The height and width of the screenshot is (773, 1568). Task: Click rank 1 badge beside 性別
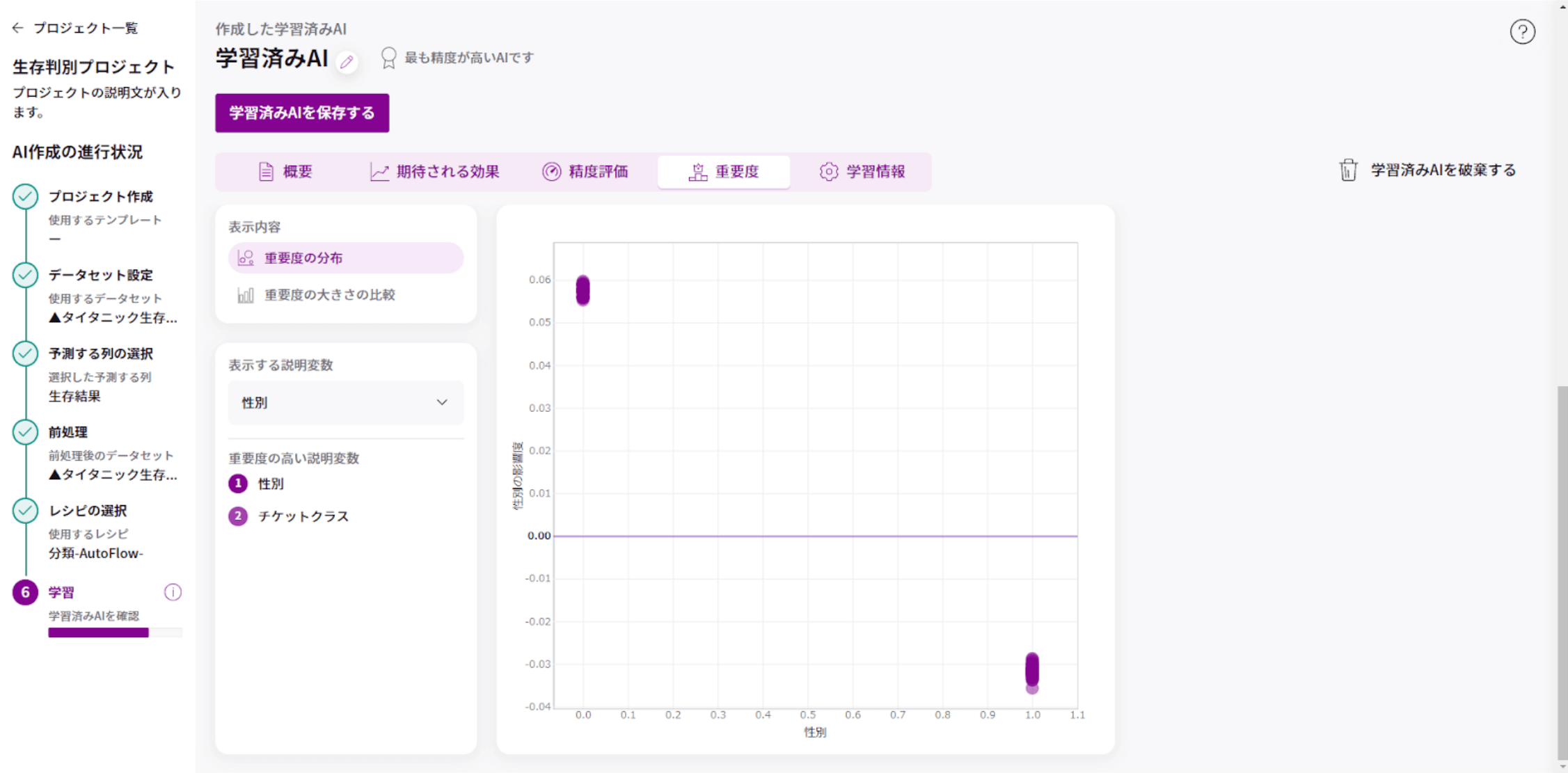[x=238, y=484]
